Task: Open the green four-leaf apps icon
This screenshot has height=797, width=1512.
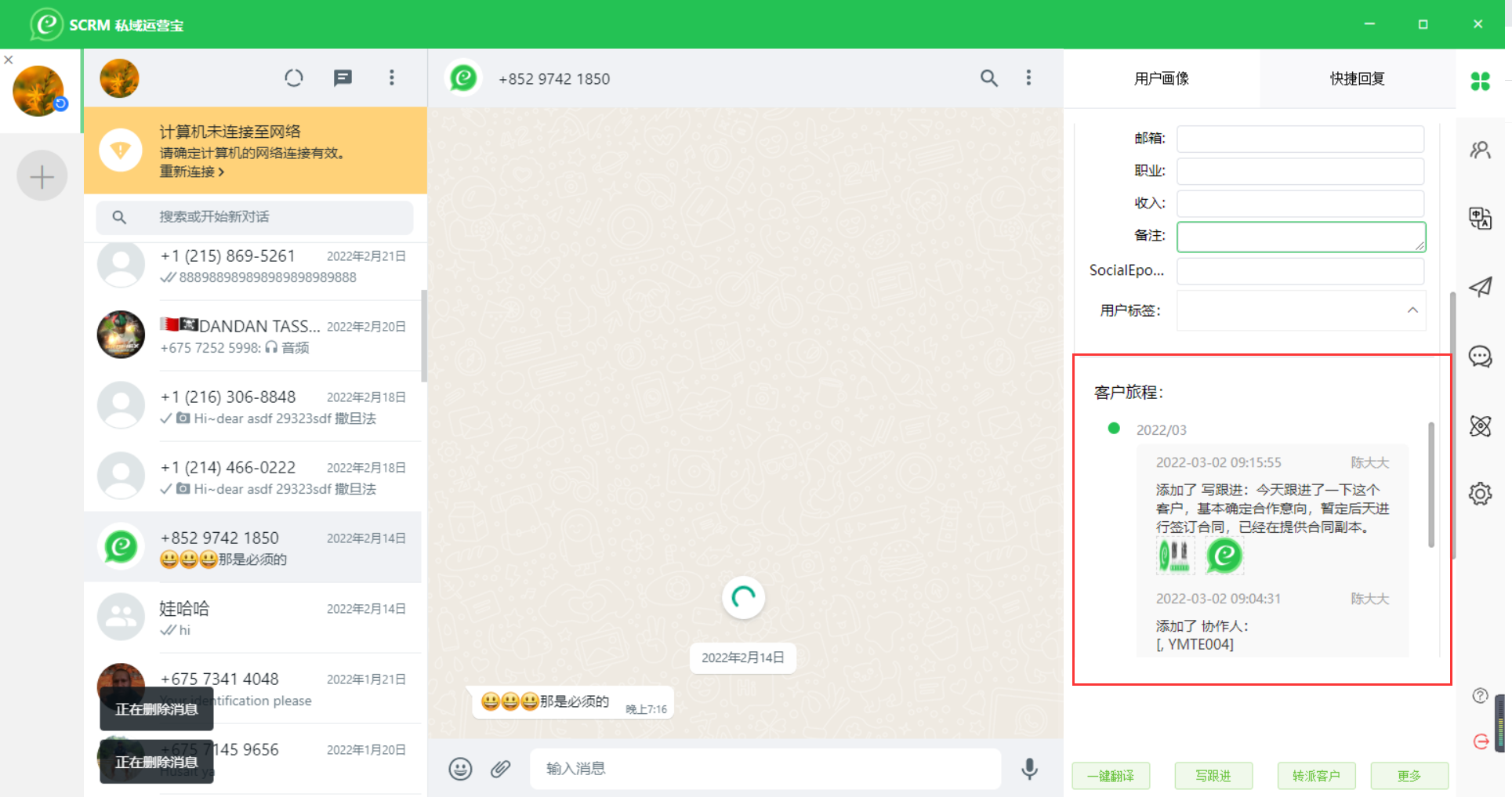Action: point(1480,81)
